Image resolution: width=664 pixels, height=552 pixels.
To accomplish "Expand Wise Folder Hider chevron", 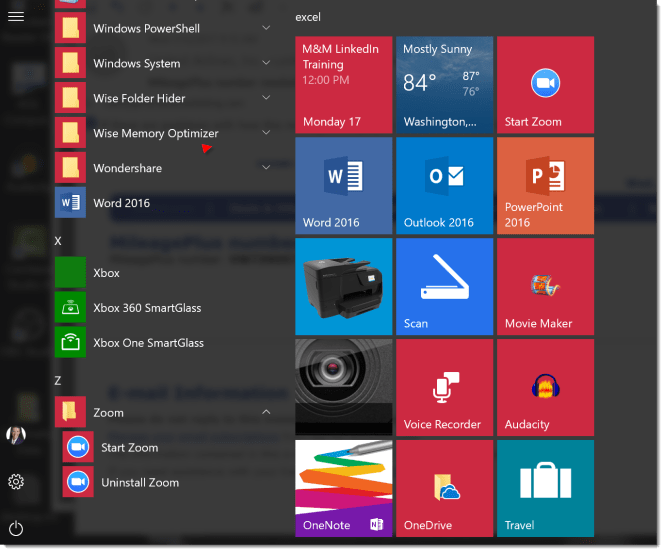I will tap(266, 98).
